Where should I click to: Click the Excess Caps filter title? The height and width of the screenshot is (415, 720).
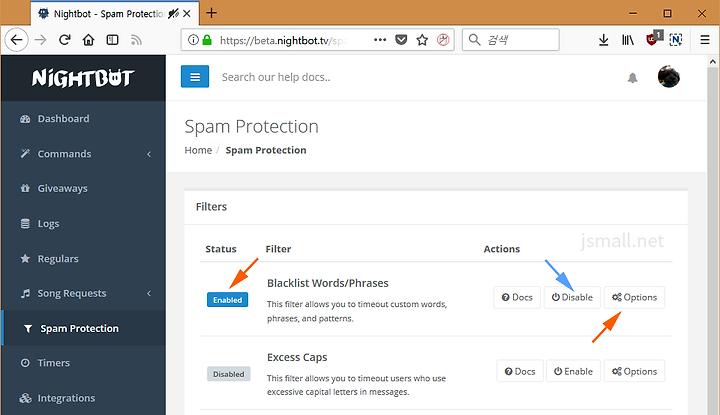(297, 357)
